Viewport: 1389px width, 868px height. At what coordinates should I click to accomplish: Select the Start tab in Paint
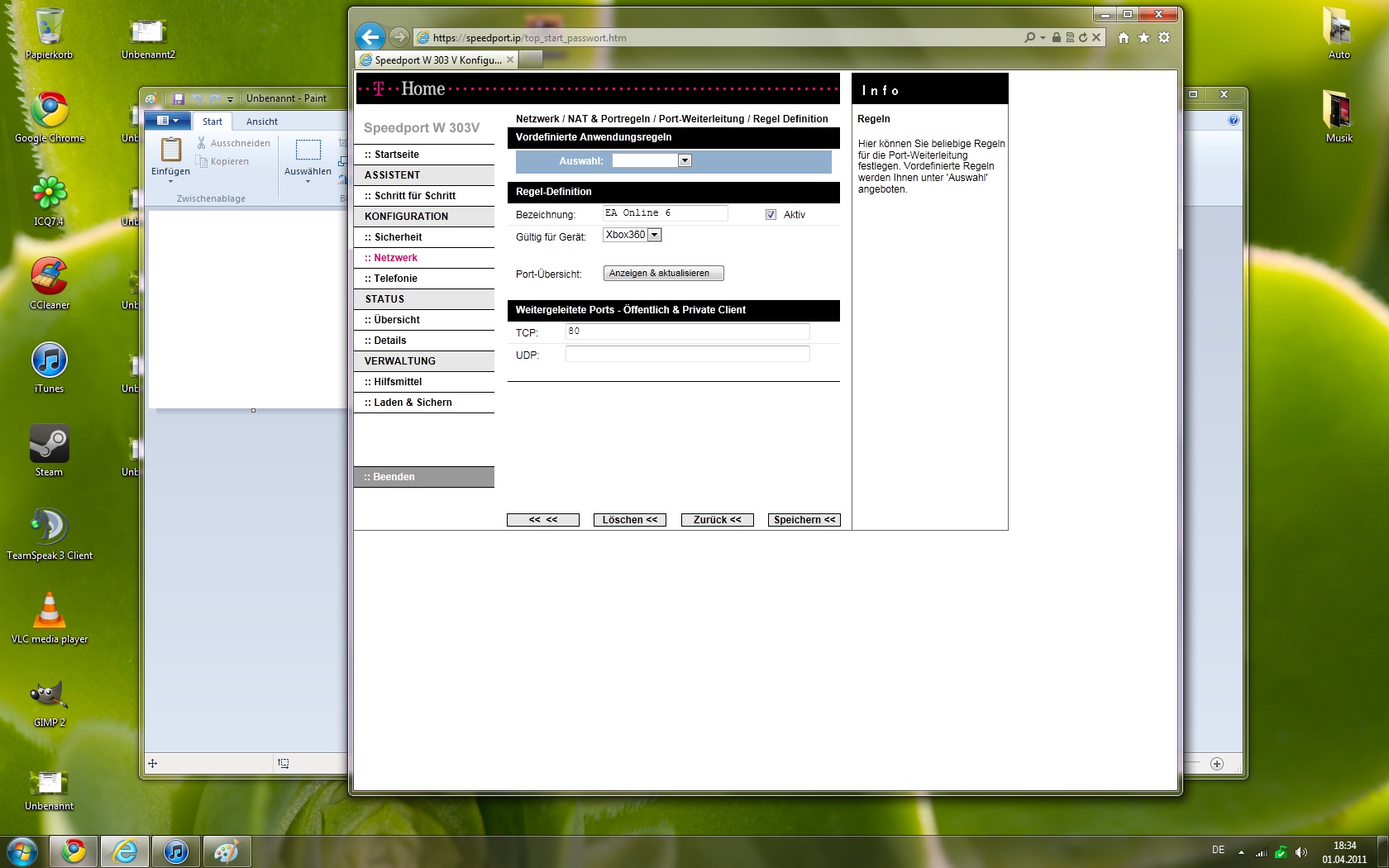[212, 122]
